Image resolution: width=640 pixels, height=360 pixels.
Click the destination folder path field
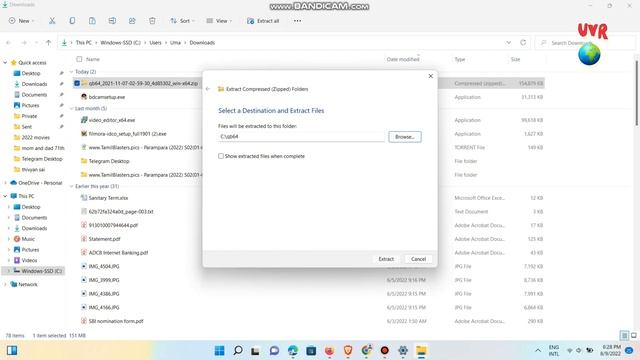(x=301, y=137)
